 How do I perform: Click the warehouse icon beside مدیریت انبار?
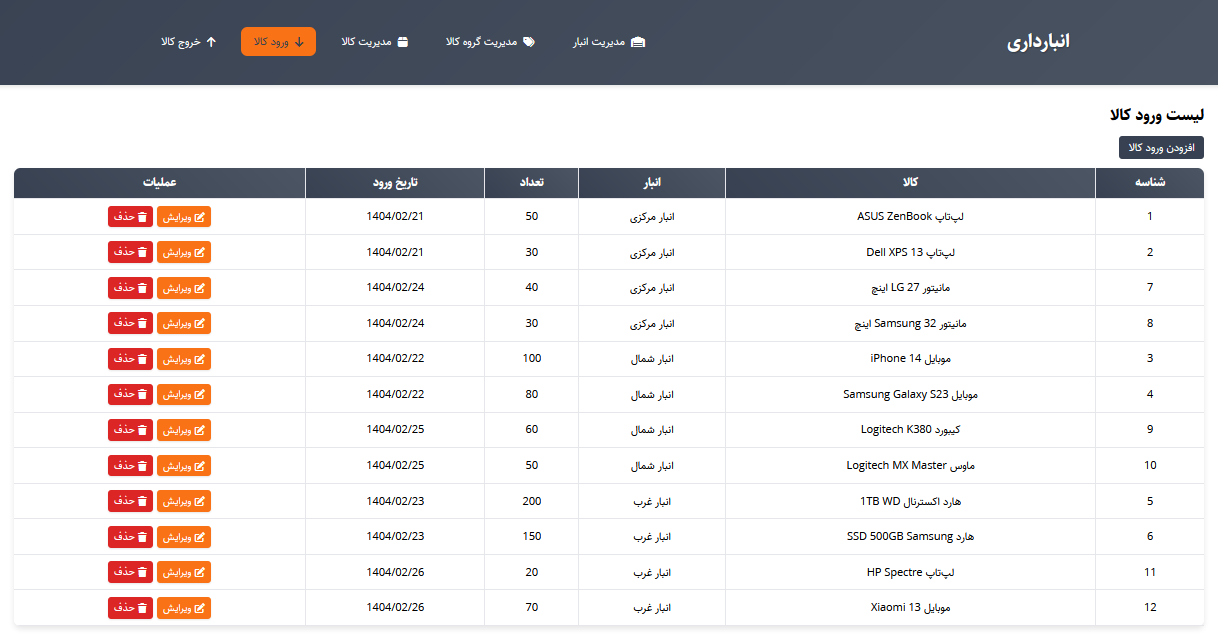[x=638, y=42]
